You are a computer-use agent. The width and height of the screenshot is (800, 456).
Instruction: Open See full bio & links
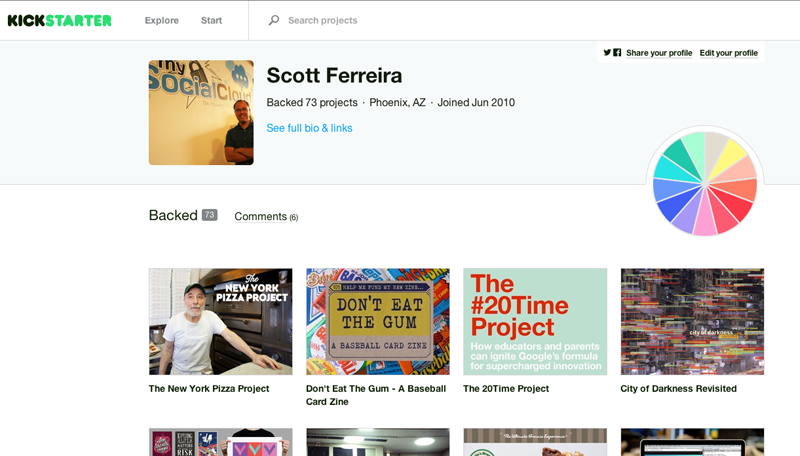click(309, 128)
